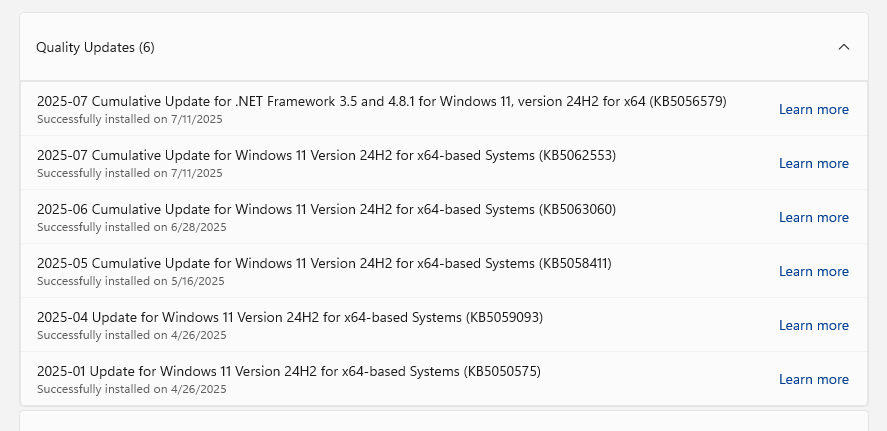Open Learn more for KB5058411 update

[813, 271]
